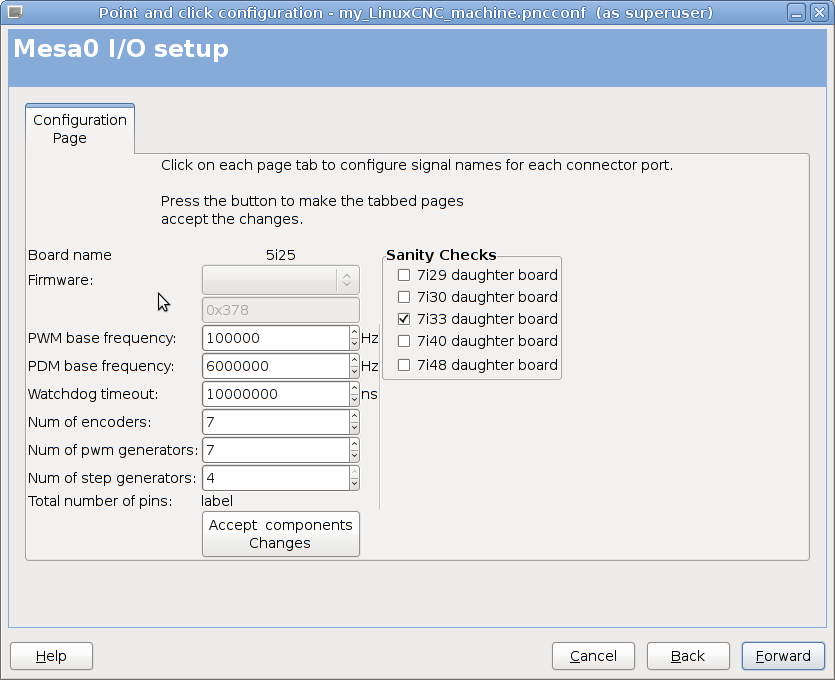Open the window menu icon in title bar

pos(15,12)
